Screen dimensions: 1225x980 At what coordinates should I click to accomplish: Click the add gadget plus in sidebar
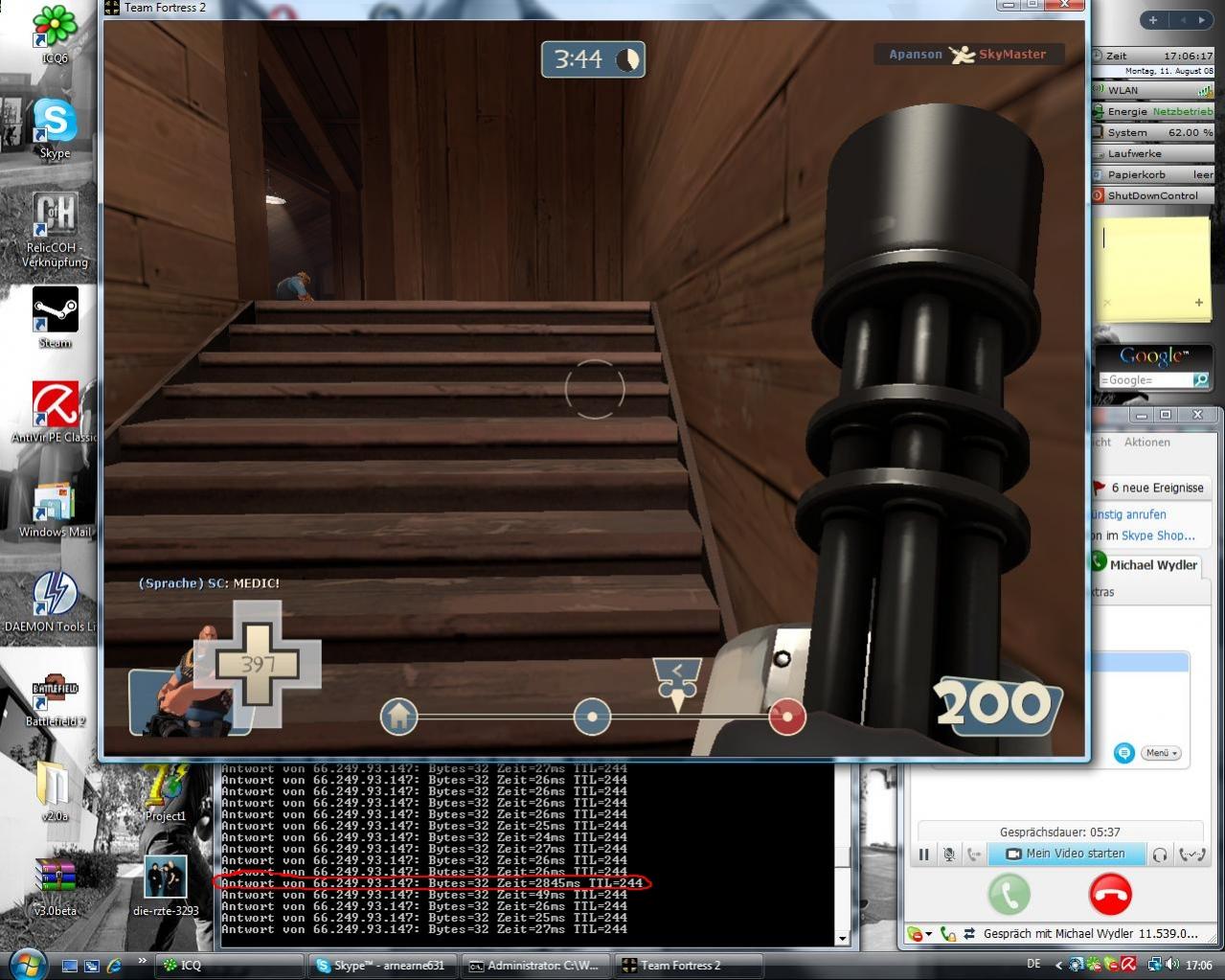(1153, 19)
